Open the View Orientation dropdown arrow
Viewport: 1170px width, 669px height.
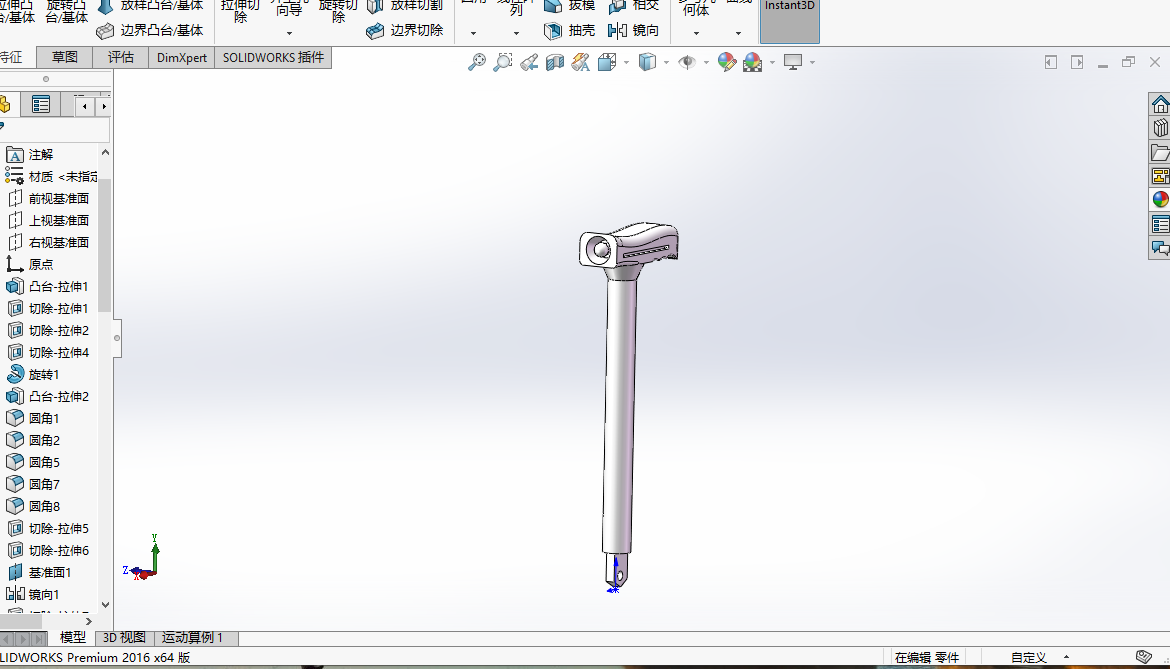(x=627, y=62)
